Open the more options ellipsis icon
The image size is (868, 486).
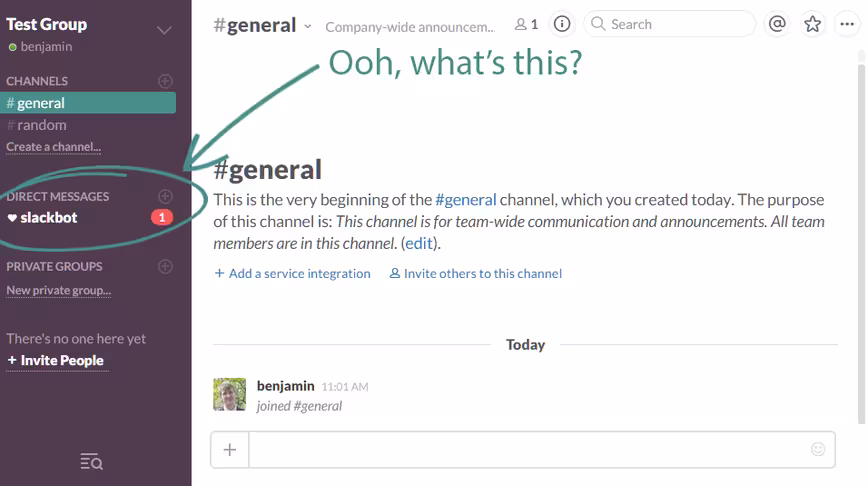coord(847,24)
